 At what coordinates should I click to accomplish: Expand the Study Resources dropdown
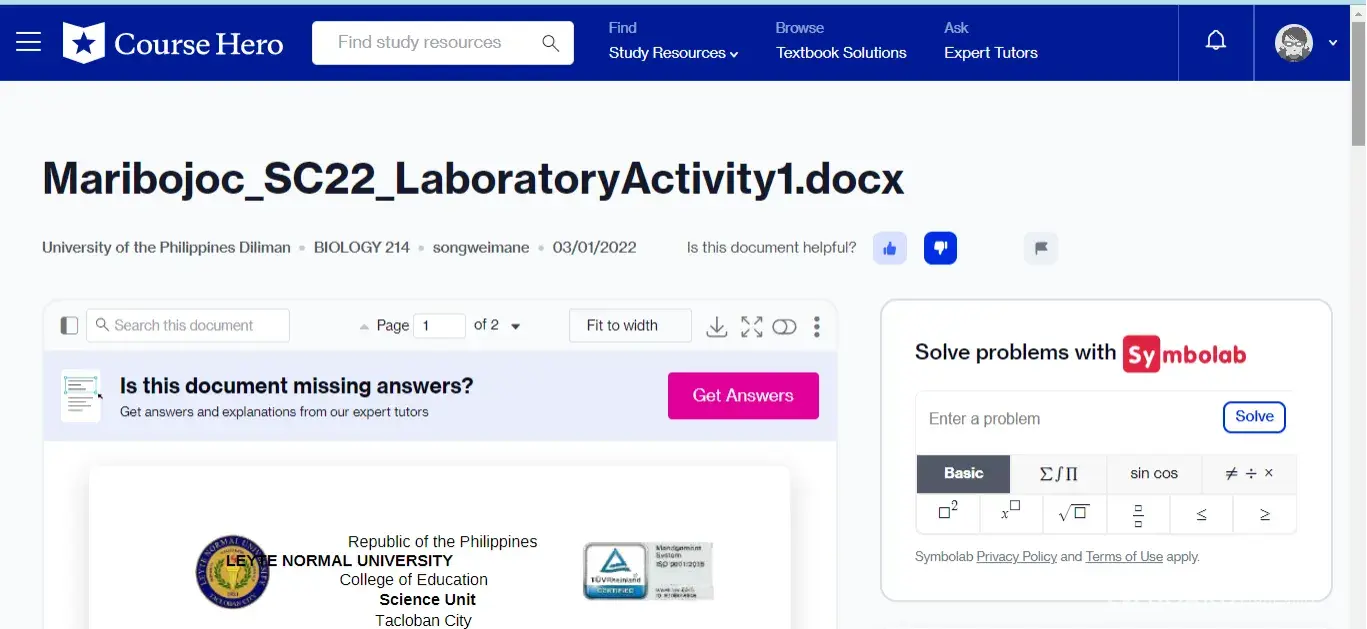point(673,53)
